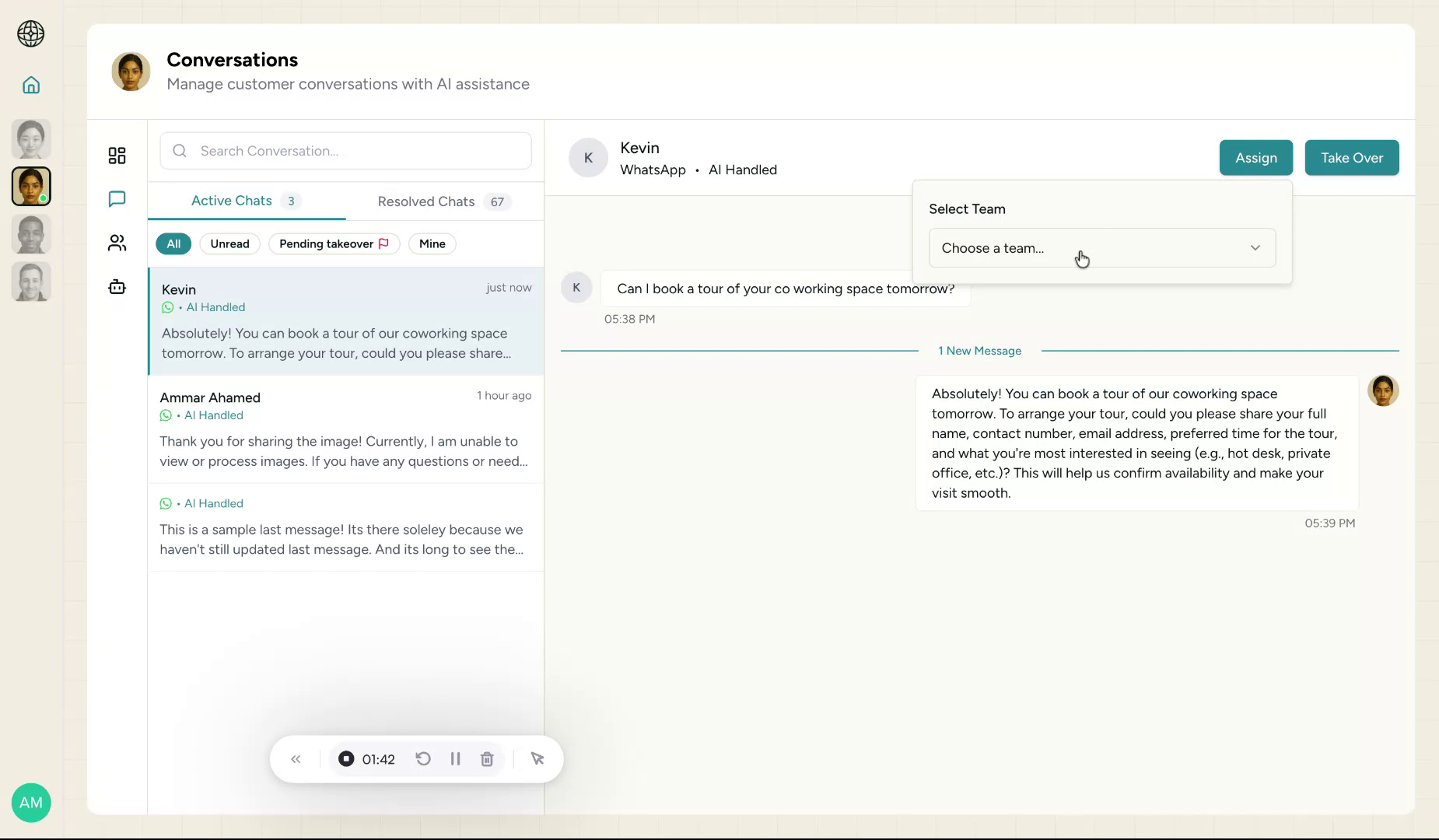
Task: Open the dashboard grid icon in the sidebar
Action: point(117,156)
